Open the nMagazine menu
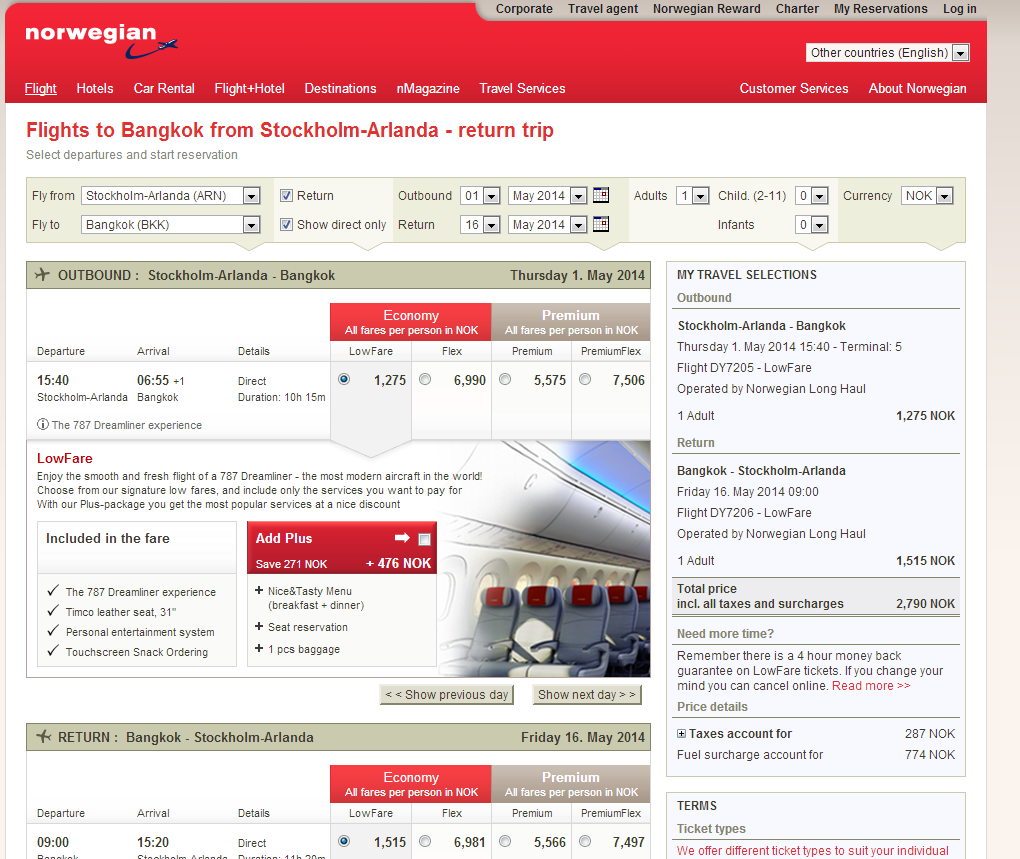The height and width of the screenshot is (859, 1020). [428, 88]
